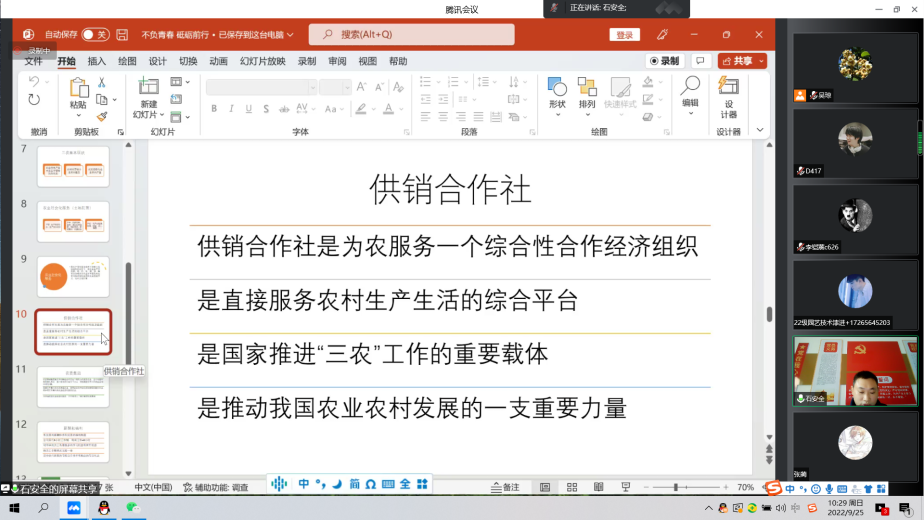Click the Paste (粘贴) icon
The width and height of the screenshot is (924, 520).
coord(78,88)
